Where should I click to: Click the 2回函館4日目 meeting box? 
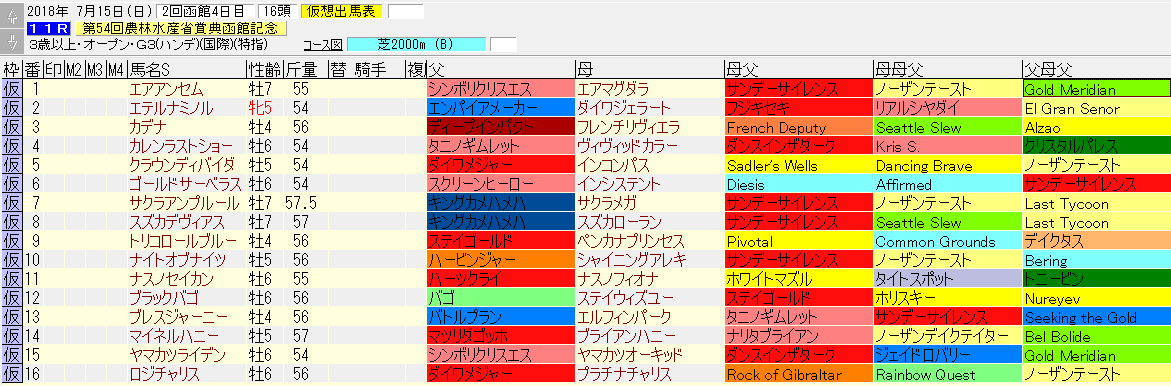(x=205, y=11)
